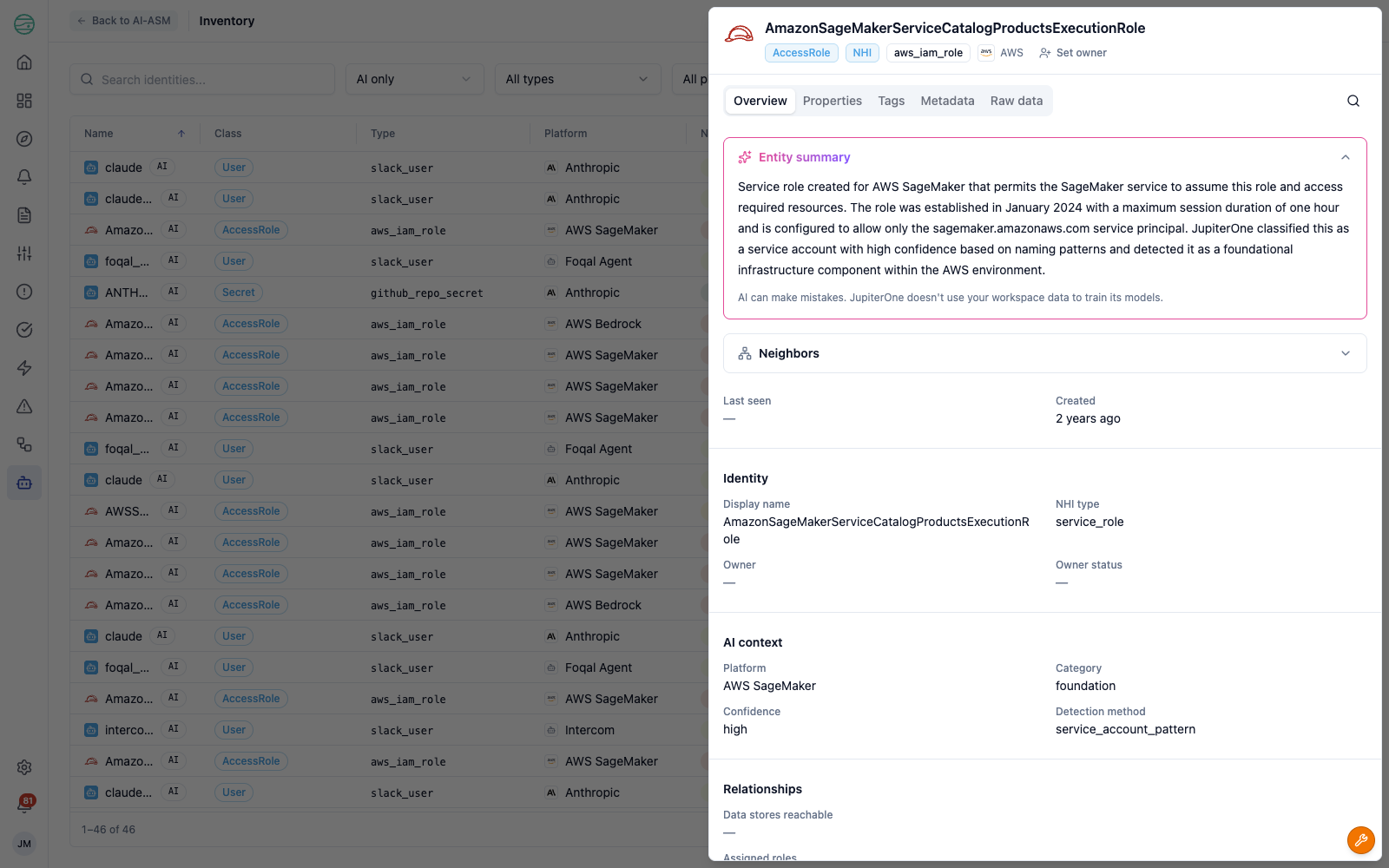Select the ANTH... secret row
Viewport: 1389px width, 868px height.
tap(389, 293)
